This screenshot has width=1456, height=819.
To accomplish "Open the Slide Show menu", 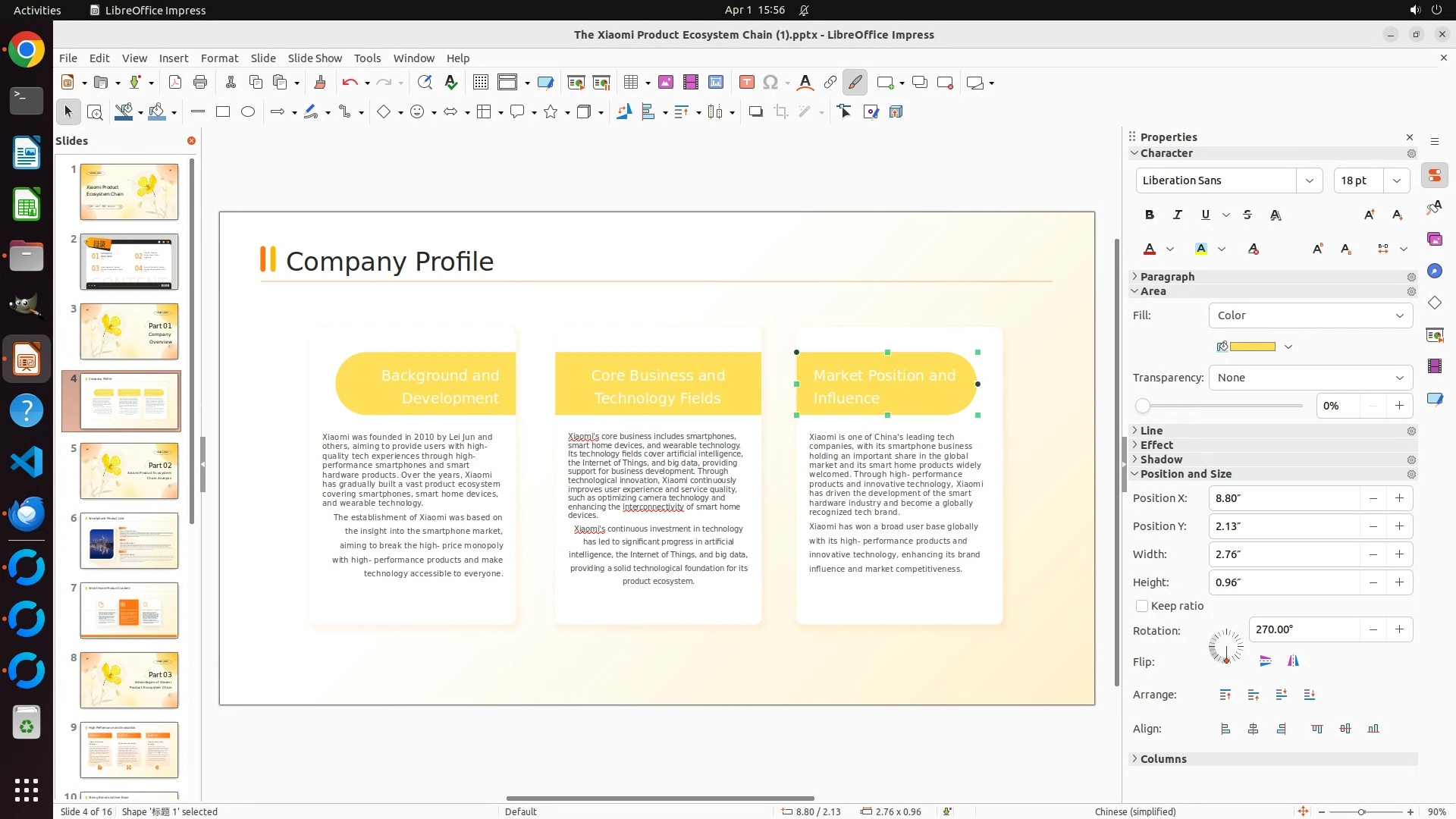I will coord(315,58).
